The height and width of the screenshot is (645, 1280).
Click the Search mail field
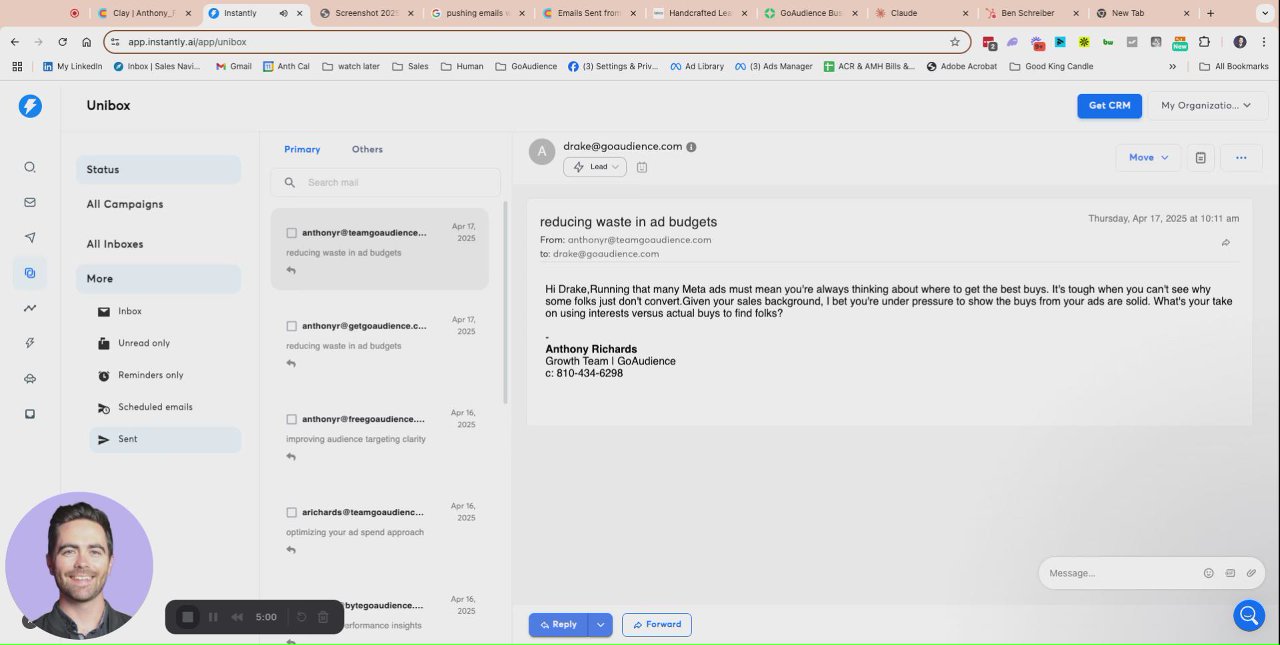(385, 182)
